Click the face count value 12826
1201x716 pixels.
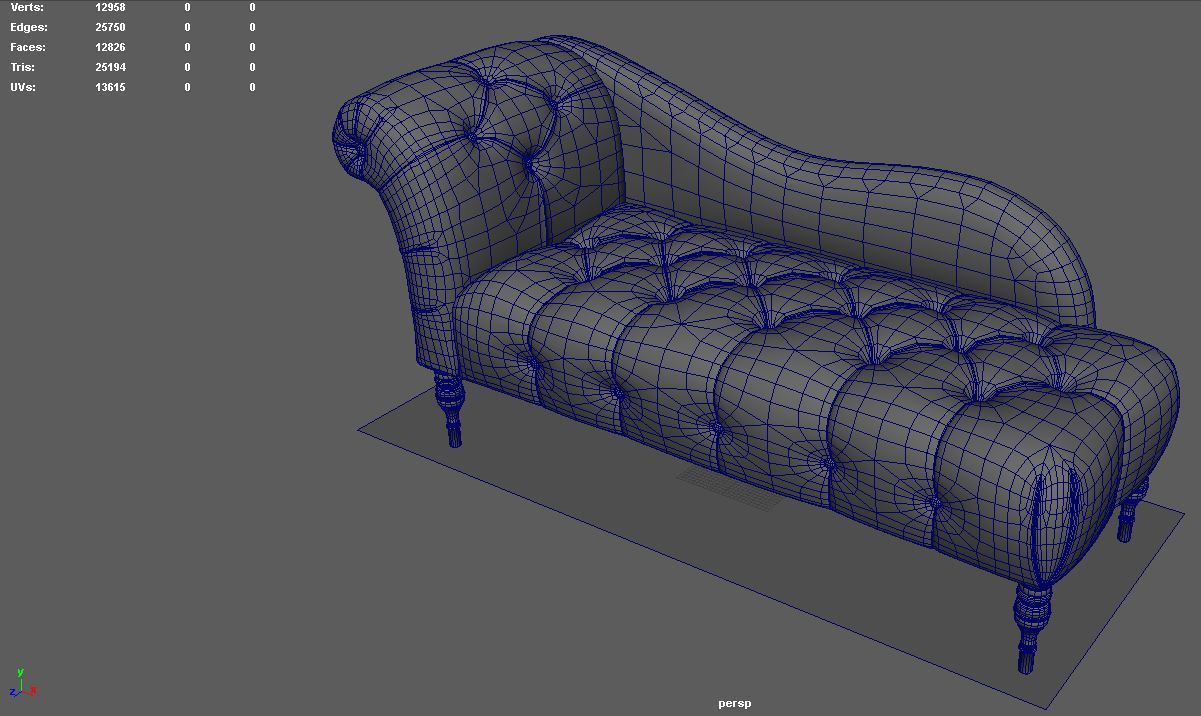pyautogui.click(x=110, y=47)
